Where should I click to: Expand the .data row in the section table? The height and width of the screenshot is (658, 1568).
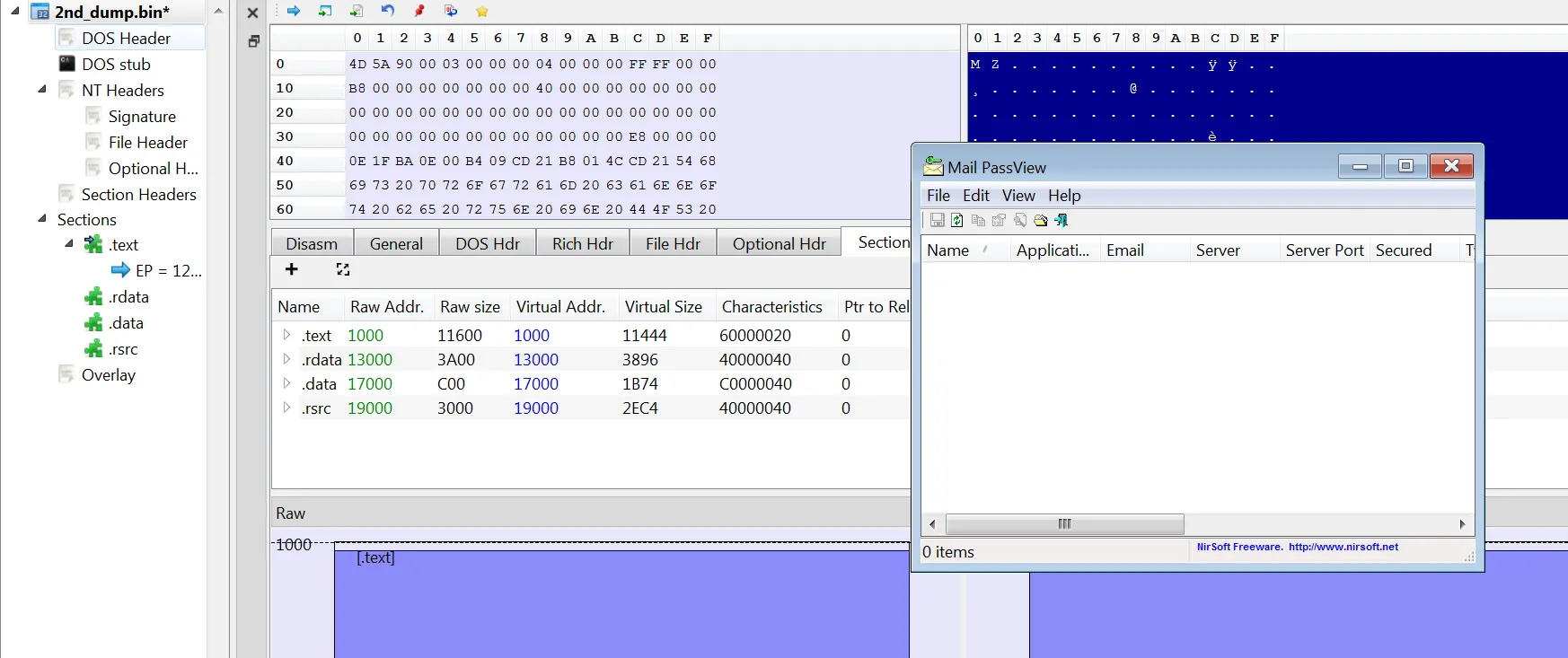pyautogui.click(x=286, y=383)
